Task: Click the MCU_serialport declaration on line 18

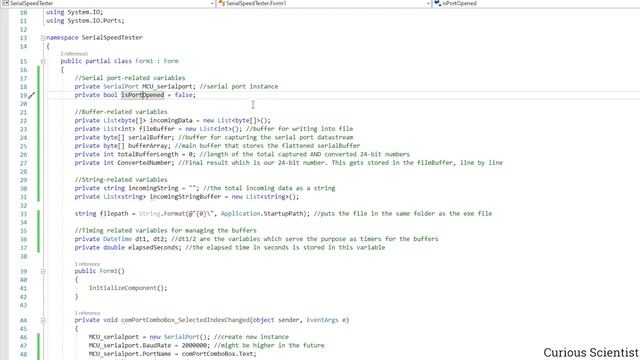Action: [x=167, y=87]
